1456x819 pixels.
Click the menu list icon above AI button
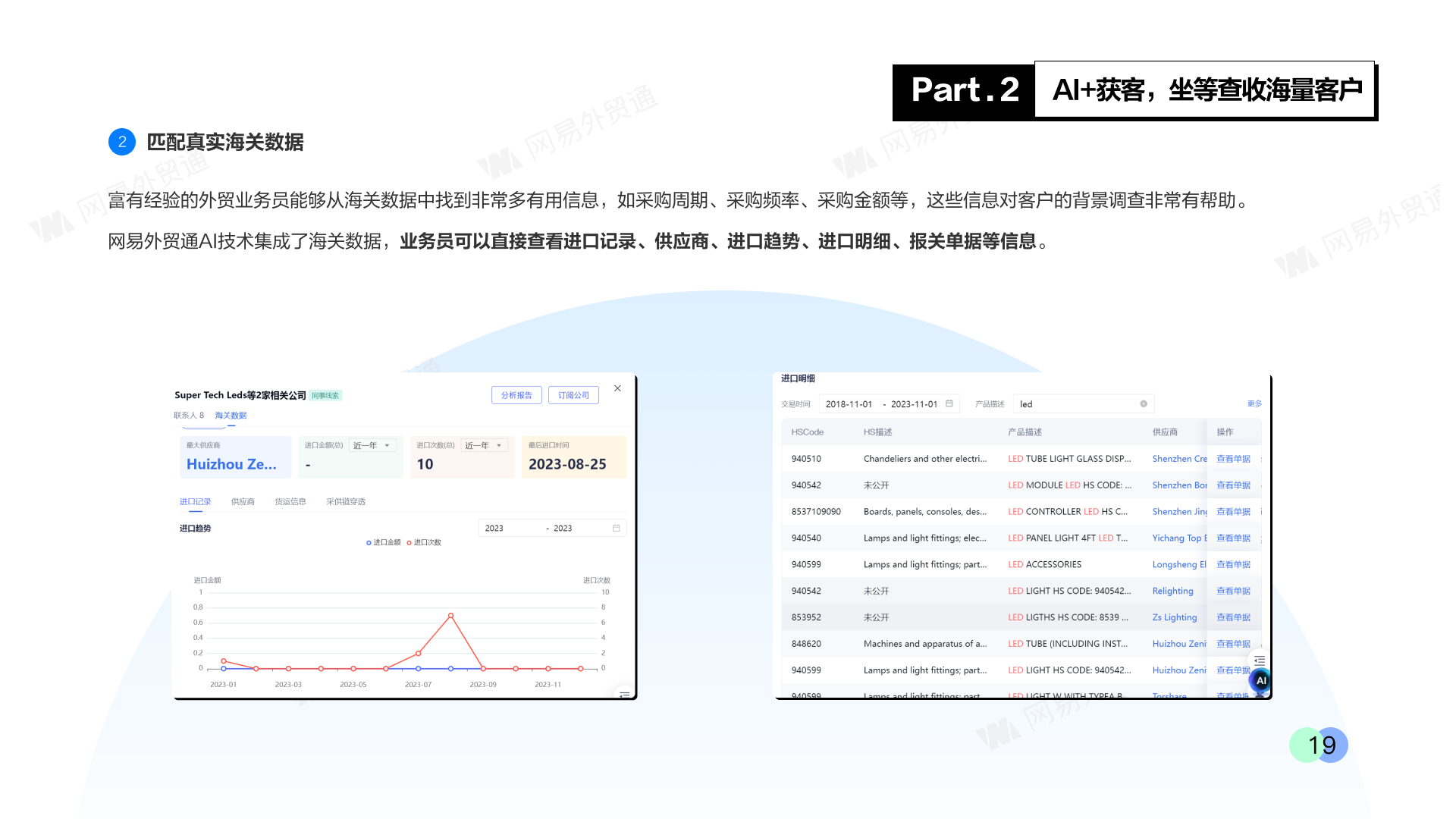1260,661
